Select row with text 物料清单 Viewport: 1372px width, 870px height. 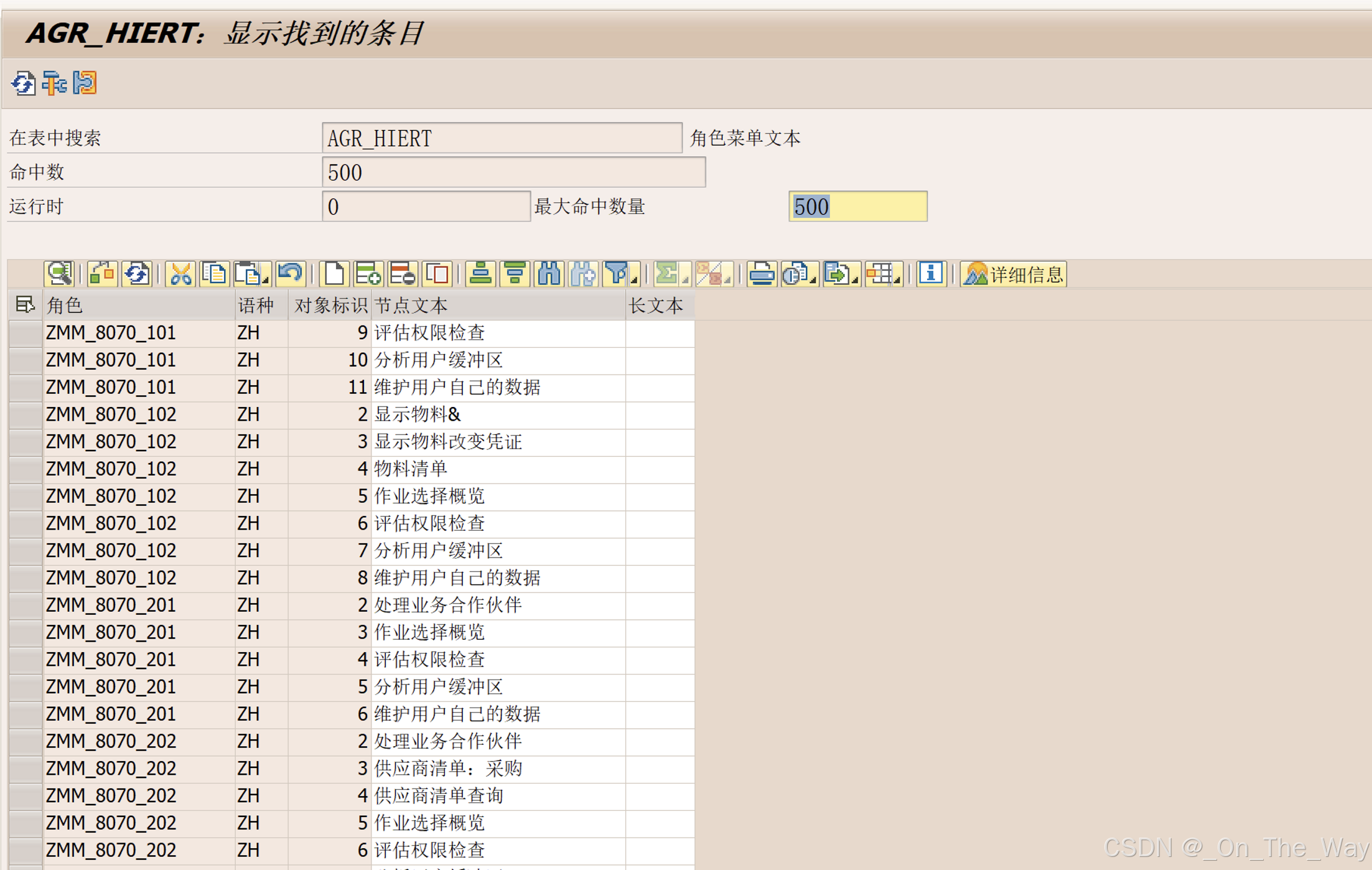[x=26, y=469]
